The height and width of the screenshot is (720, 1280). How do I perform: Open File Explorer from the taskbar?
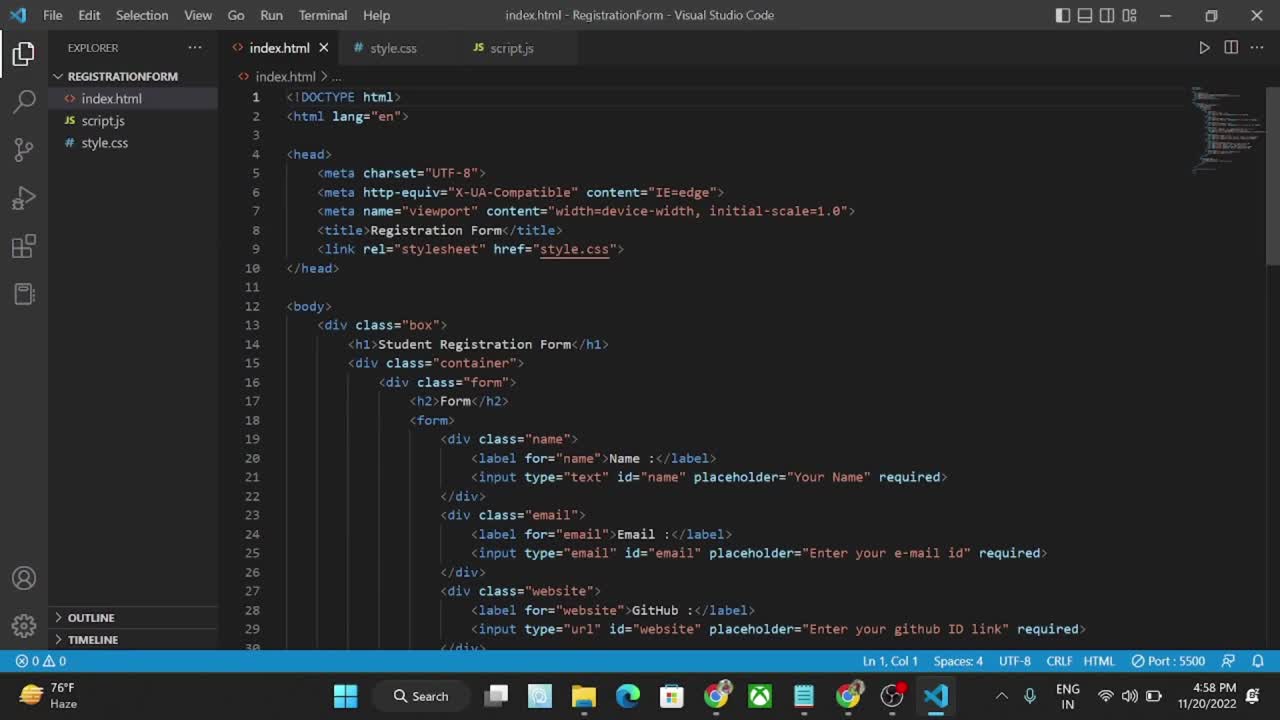tap(584, 696)
